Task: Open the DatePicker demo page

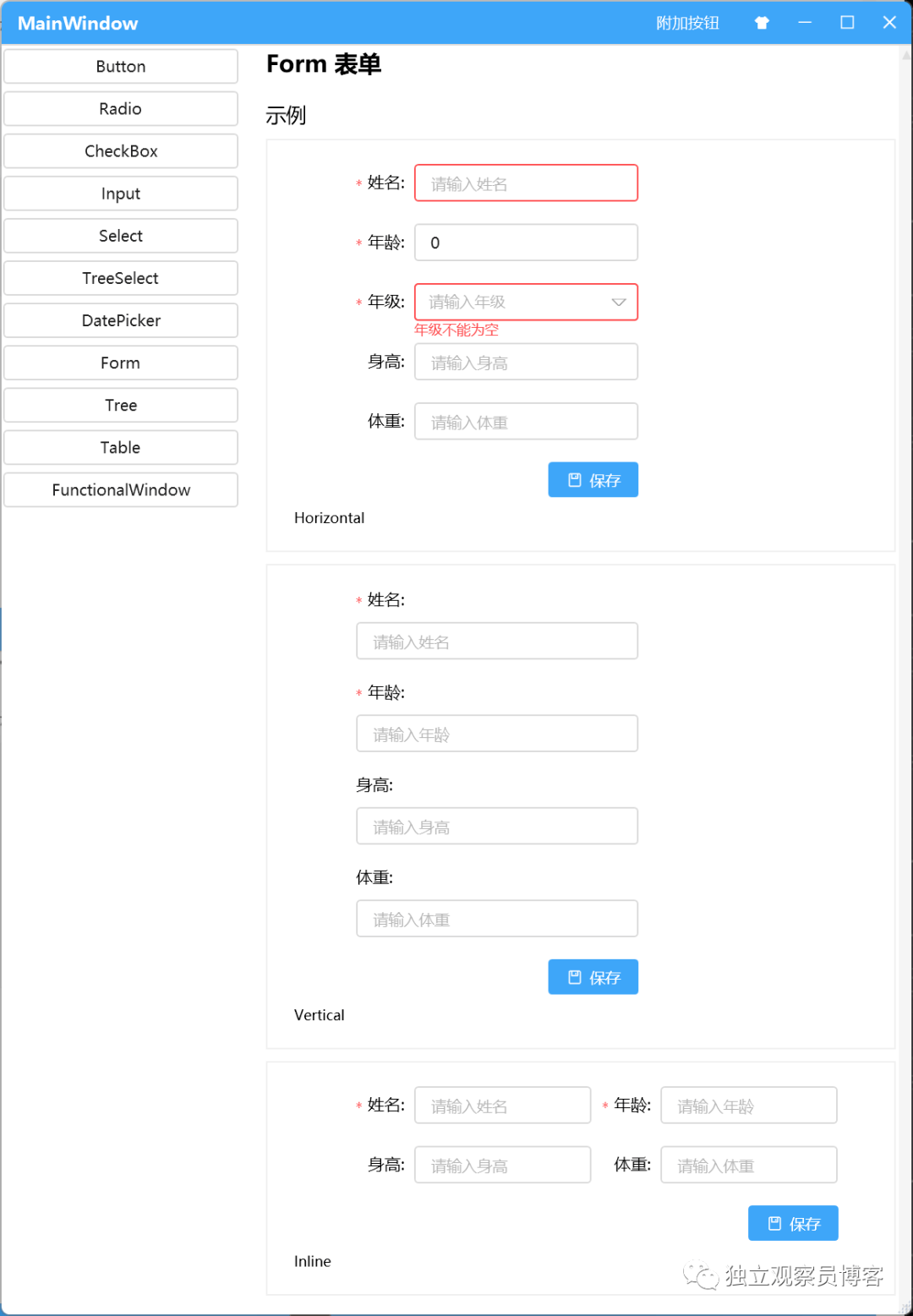Action: pyautogui.click(x=120, y=320)
